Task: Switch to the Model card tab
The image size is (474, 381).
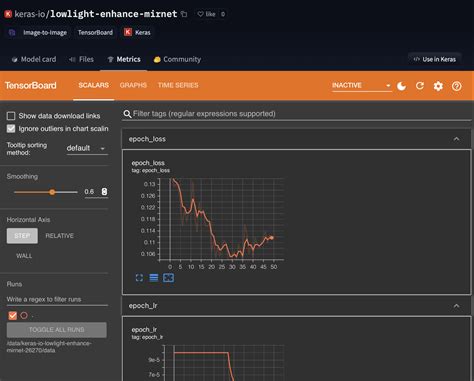Action: [34, 59]
